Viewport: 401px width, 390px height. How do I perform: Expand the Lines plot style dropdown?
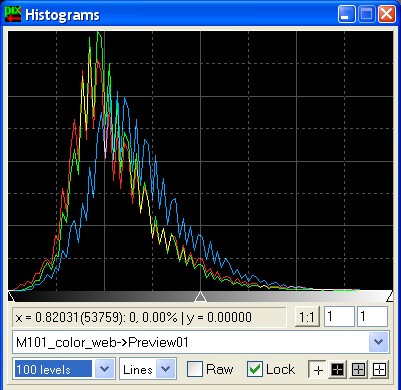tap(166, 369)
